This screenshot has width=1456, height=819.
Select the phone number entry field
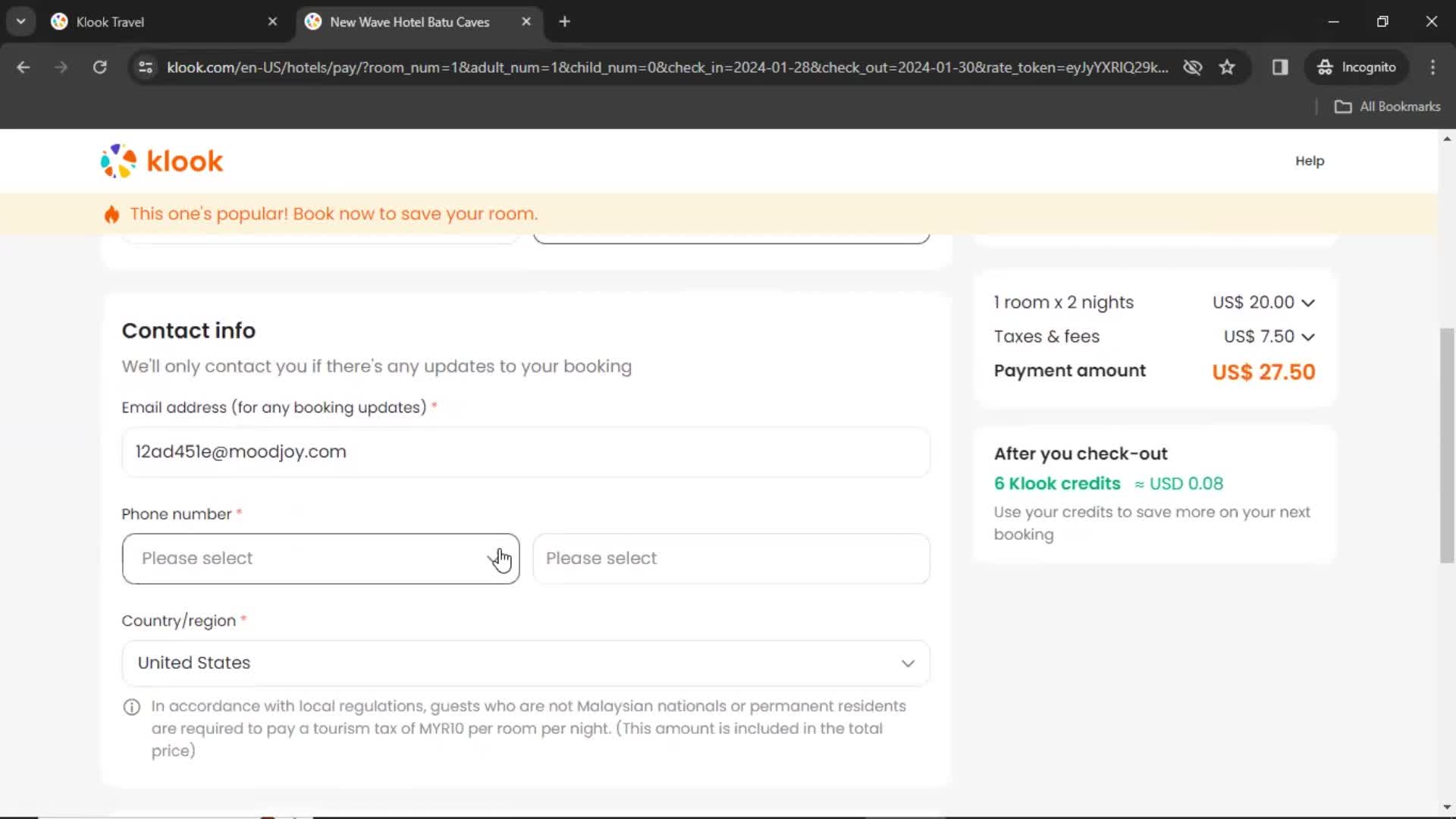(731, 558)
